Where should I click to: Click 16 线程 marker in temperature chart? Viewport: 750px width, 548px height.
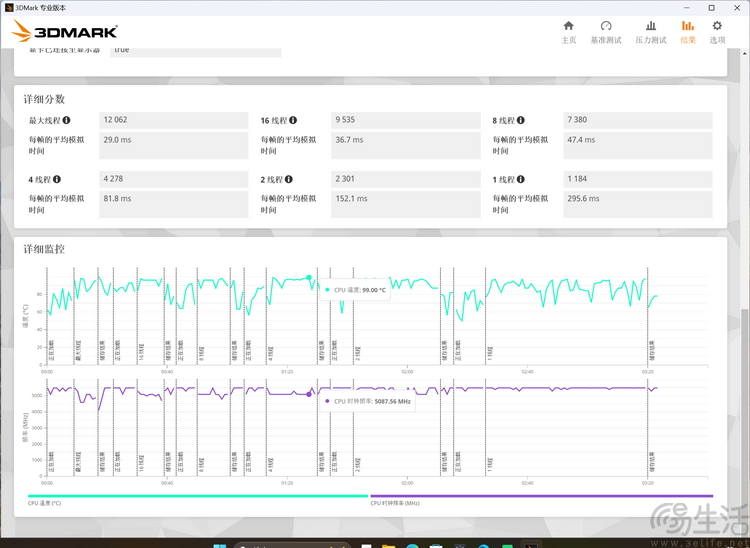click(x=142, y=351)
